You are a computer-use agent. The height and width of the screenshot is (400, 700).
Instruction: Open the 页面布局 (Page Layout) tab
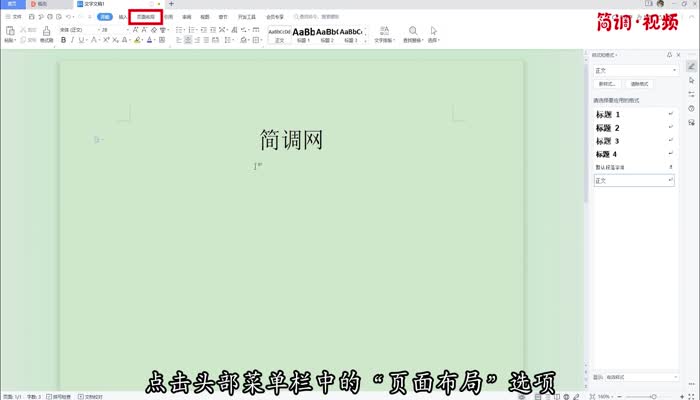[x=145, y=17]
